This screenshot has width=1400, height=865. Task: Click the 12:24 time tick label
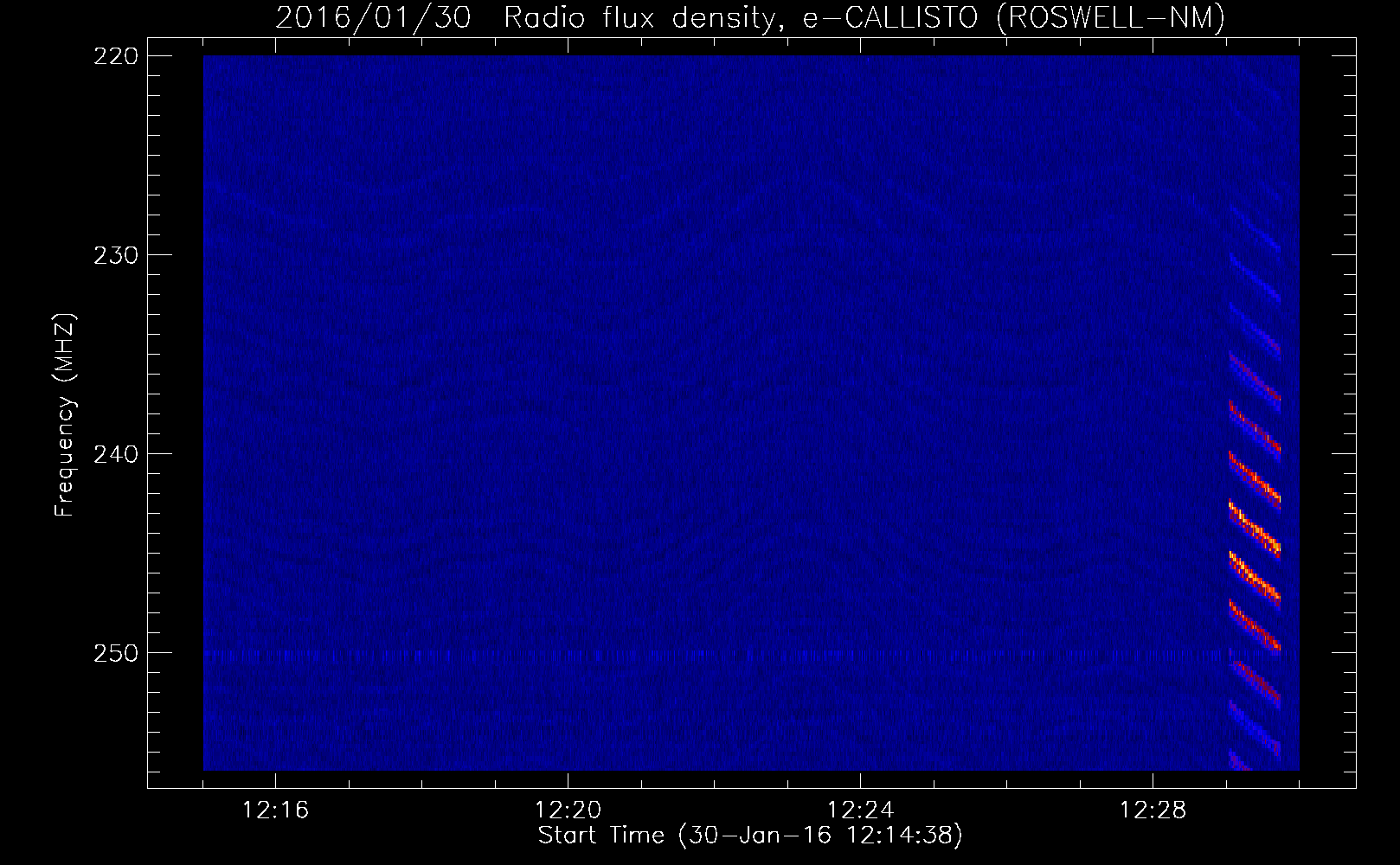(860, 811)
